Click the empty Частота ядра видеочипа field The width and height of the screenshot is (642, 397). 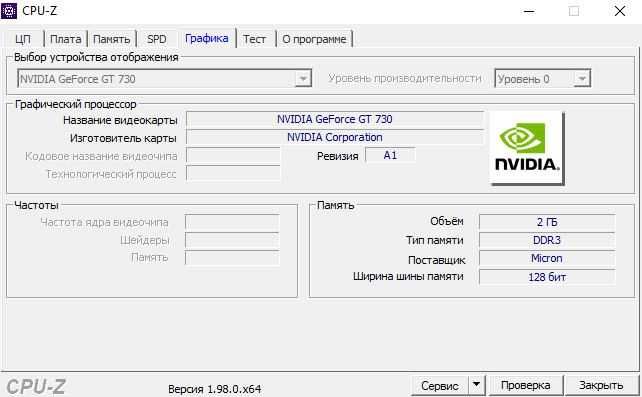pyautogui.click(x=232, y=222)
